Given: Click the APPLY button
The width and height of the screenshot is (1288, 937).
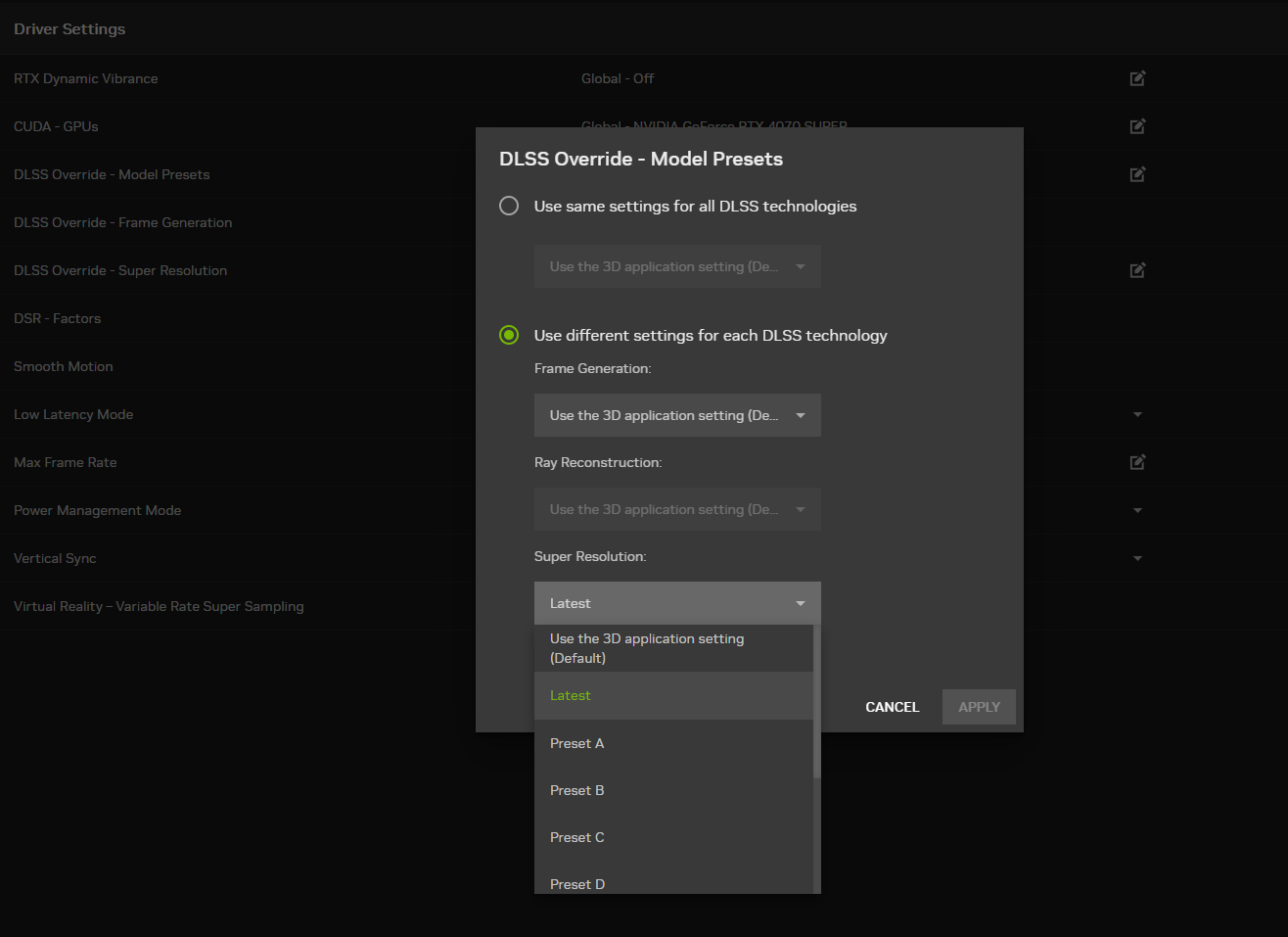Looking at the screenshot, I should click(x=979, y=707).
